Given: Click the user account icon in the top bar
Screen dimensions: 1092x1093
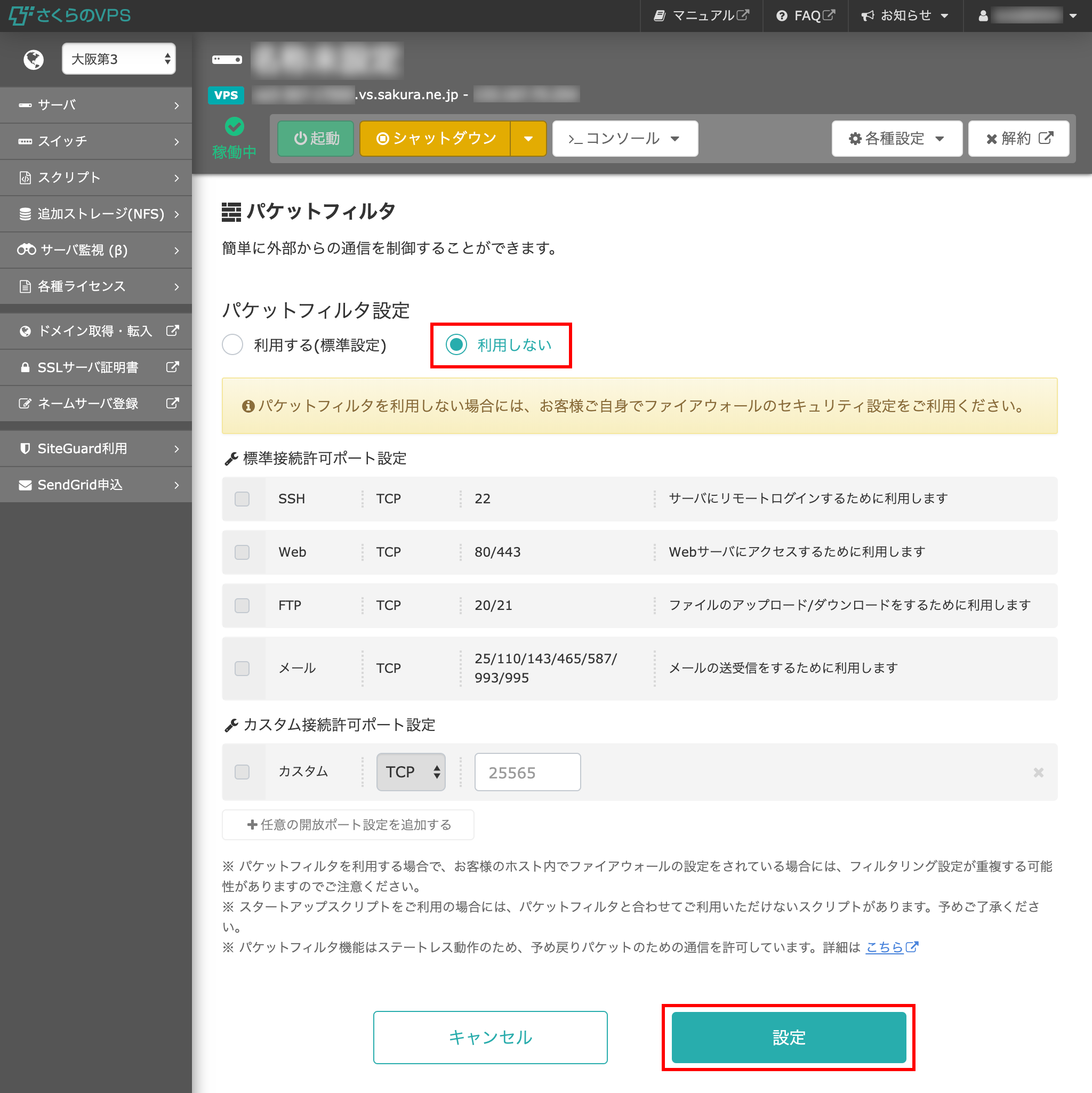Looking at the screenshot, I should pyautogui.click(x=983, y=16).
